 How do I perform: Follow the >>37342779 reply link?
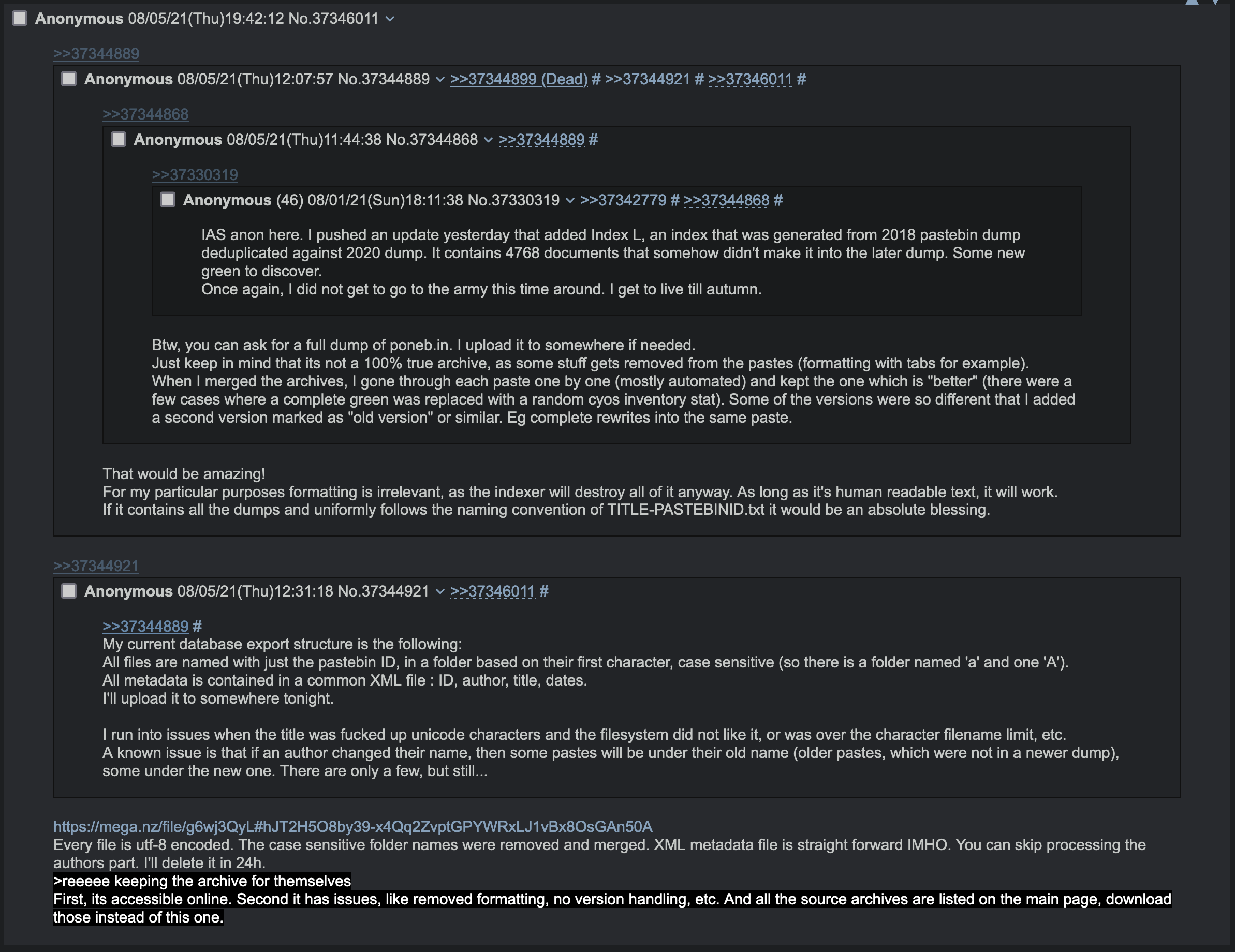click(623, 200)
